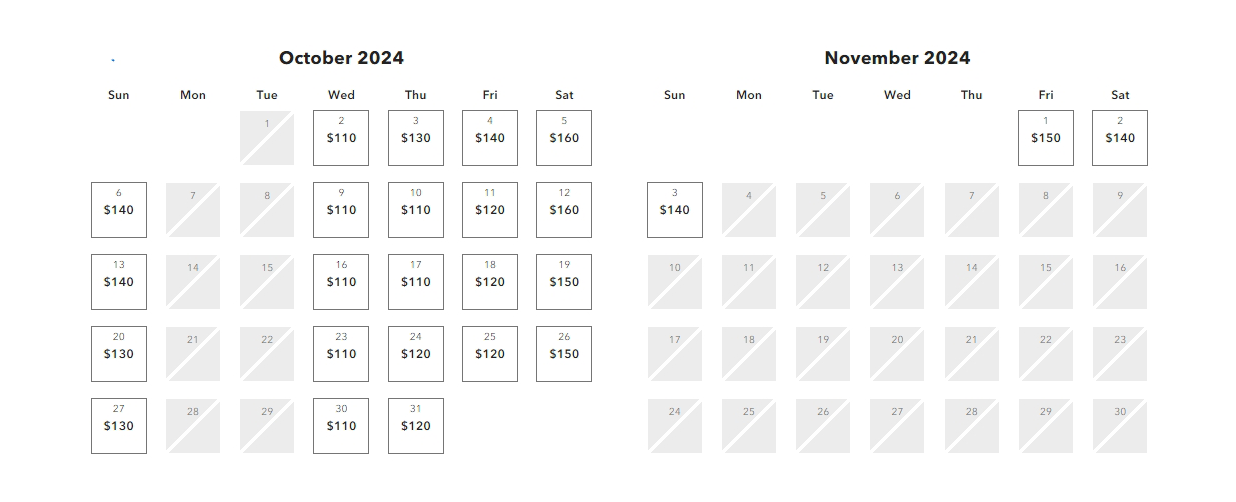This screenshot has width=1236, height=502.
Task: Choose Saturday October 26 for $150
Action: pos(564,354)
